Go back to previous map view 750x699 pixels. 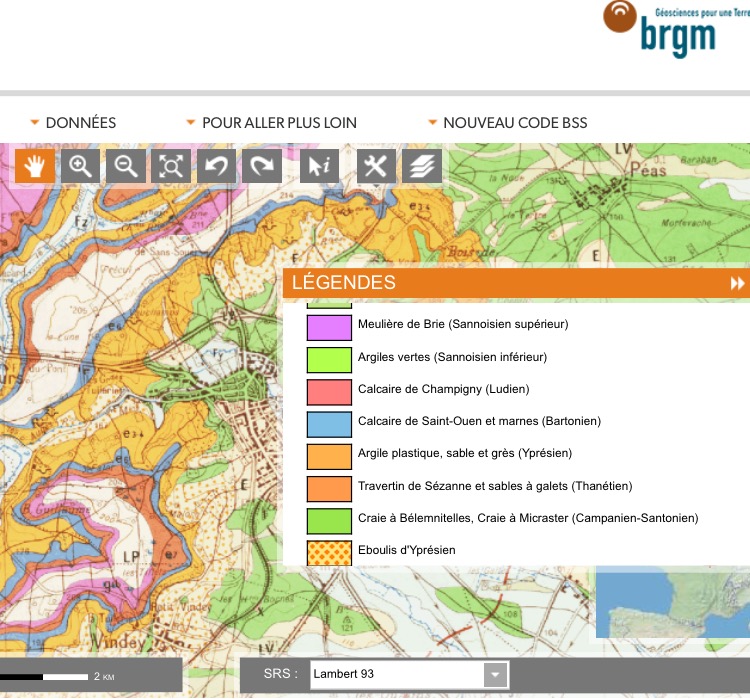(x=216, y=166)
